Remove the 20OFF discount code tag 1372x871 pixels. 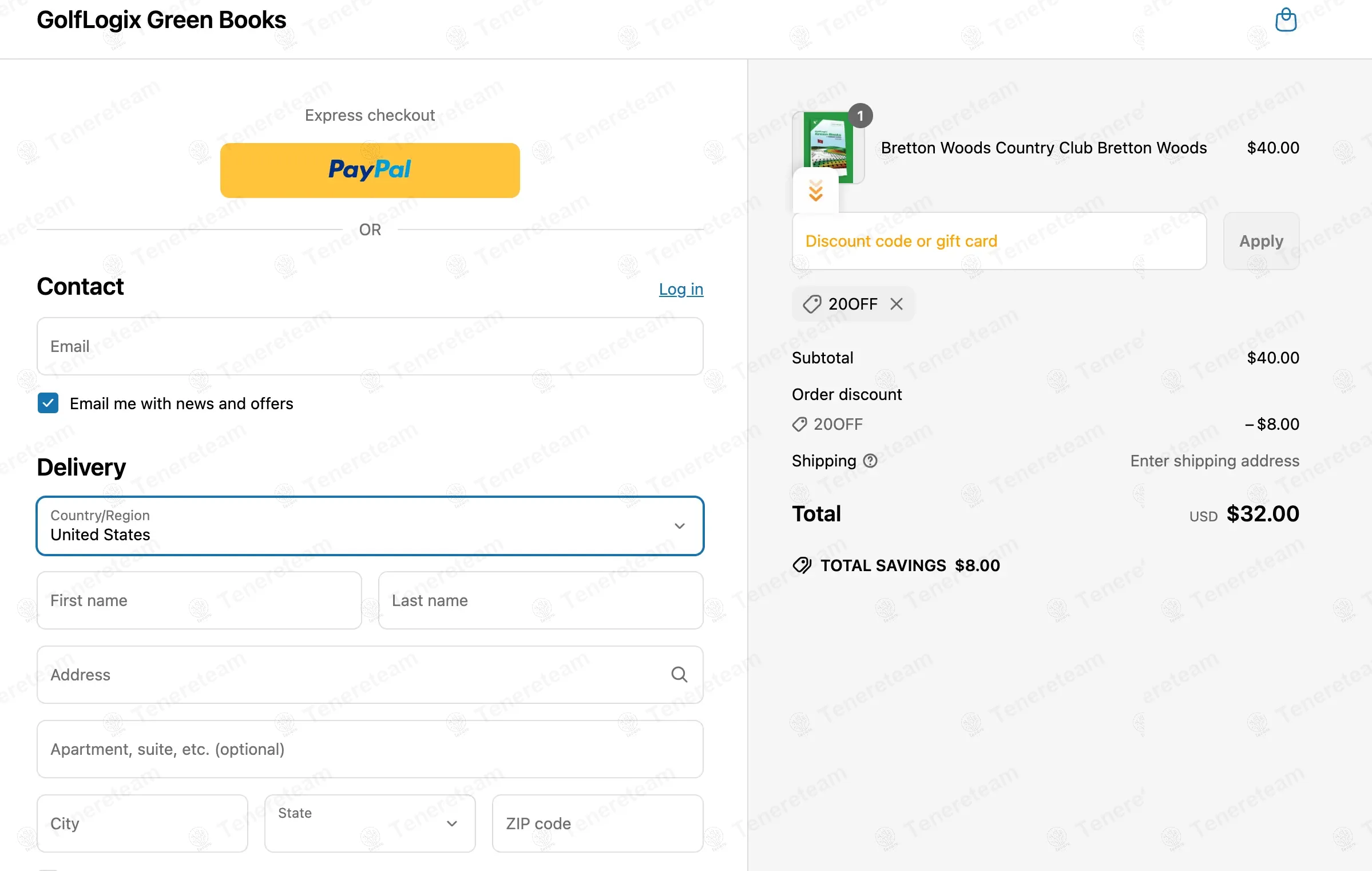897,304
